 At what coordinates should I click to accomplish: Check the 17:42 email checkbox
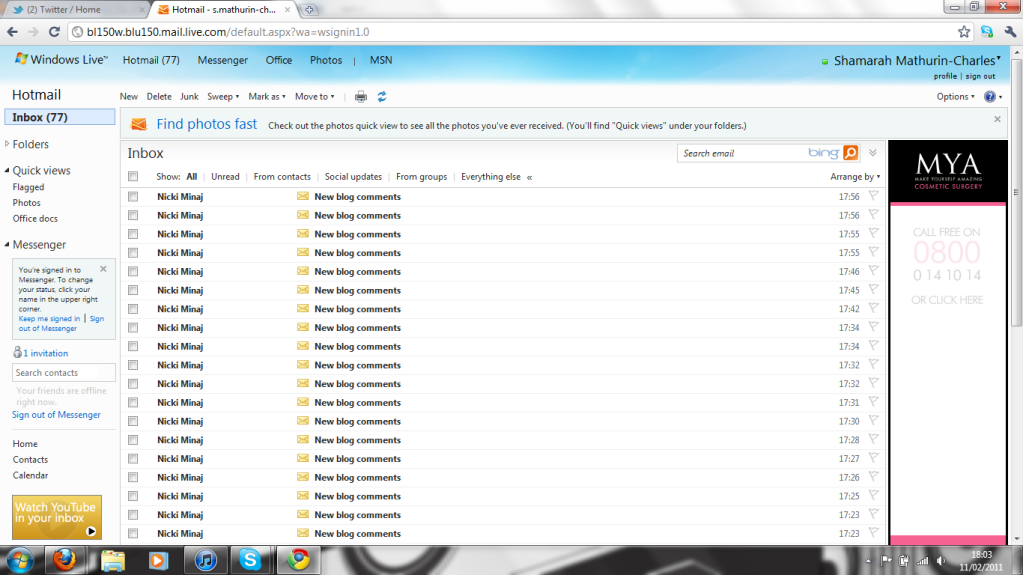[133, 308]
